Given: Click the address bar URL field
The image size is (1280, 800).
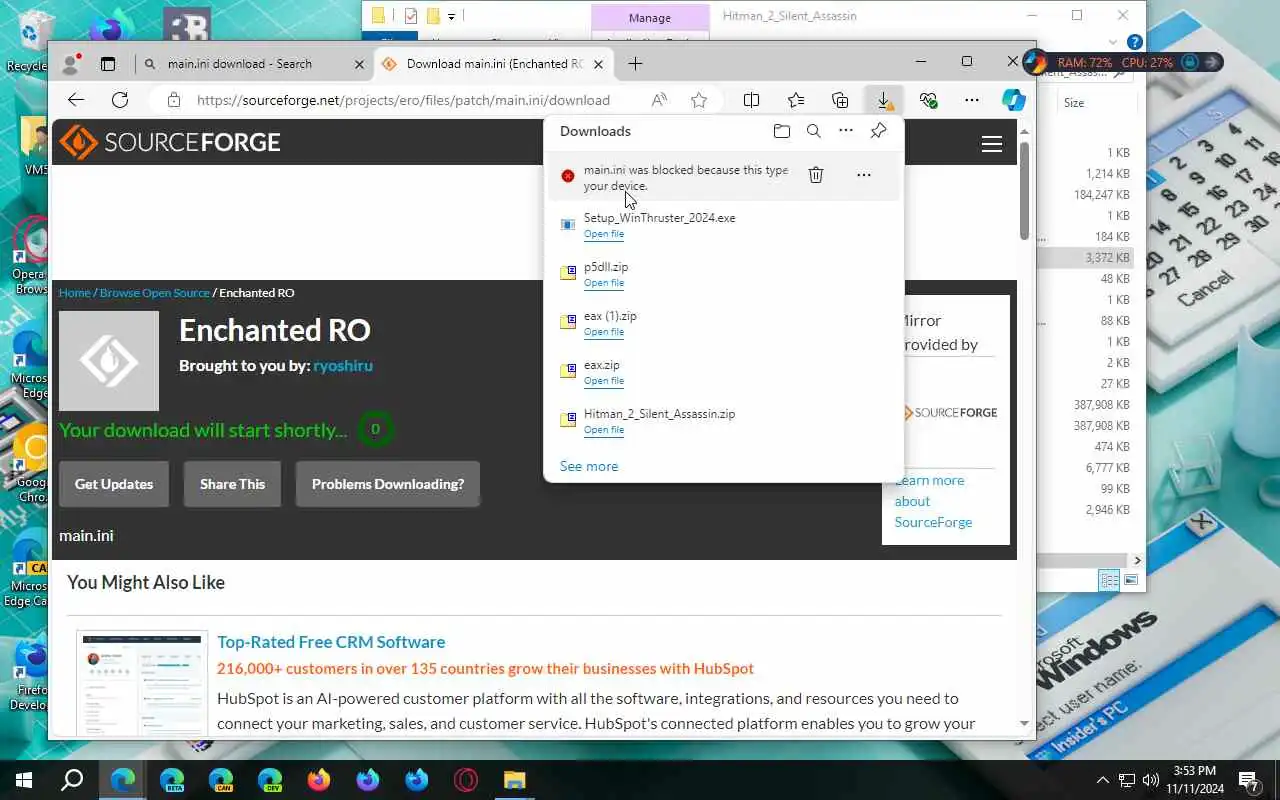Looking at the screenshot, I should point(403,100).
